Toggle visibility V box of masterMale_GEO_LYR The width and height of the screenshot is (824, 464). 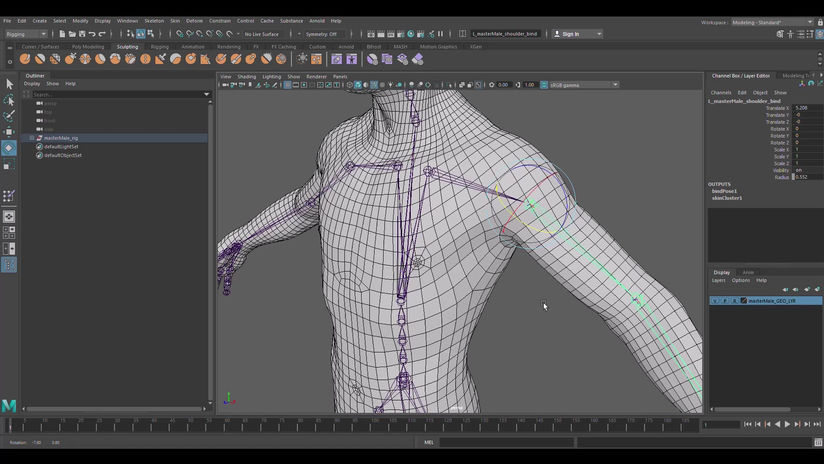[715, 300]
